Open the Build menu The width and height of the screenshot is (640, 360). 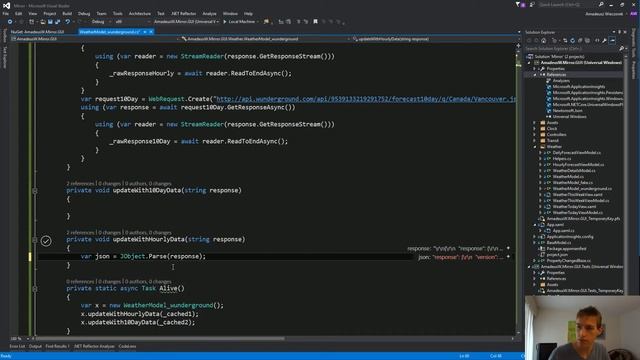tap(67, 13)
